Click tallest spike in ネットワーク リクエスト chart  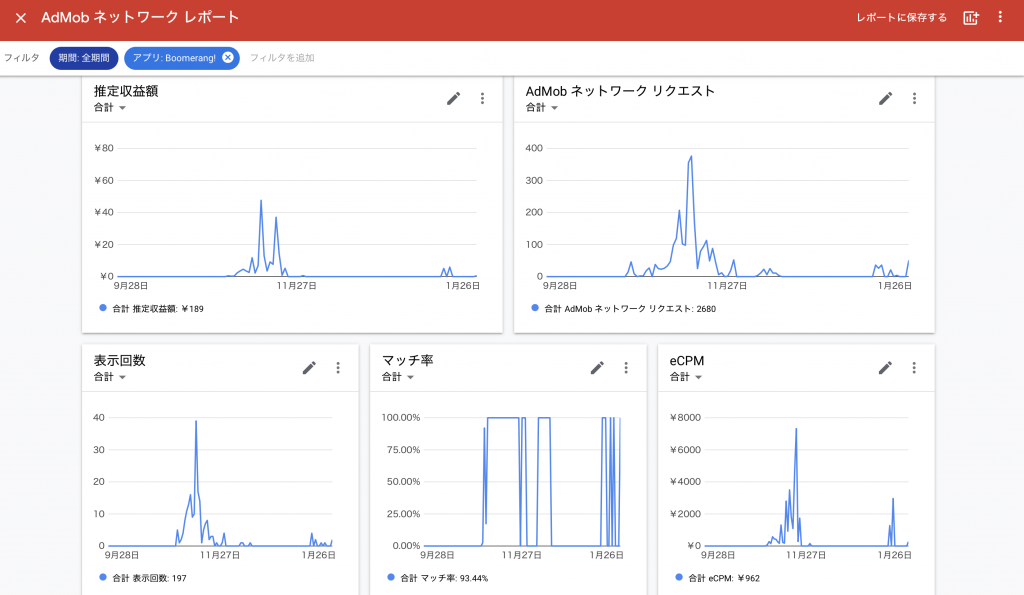click(x=691, y=157)
